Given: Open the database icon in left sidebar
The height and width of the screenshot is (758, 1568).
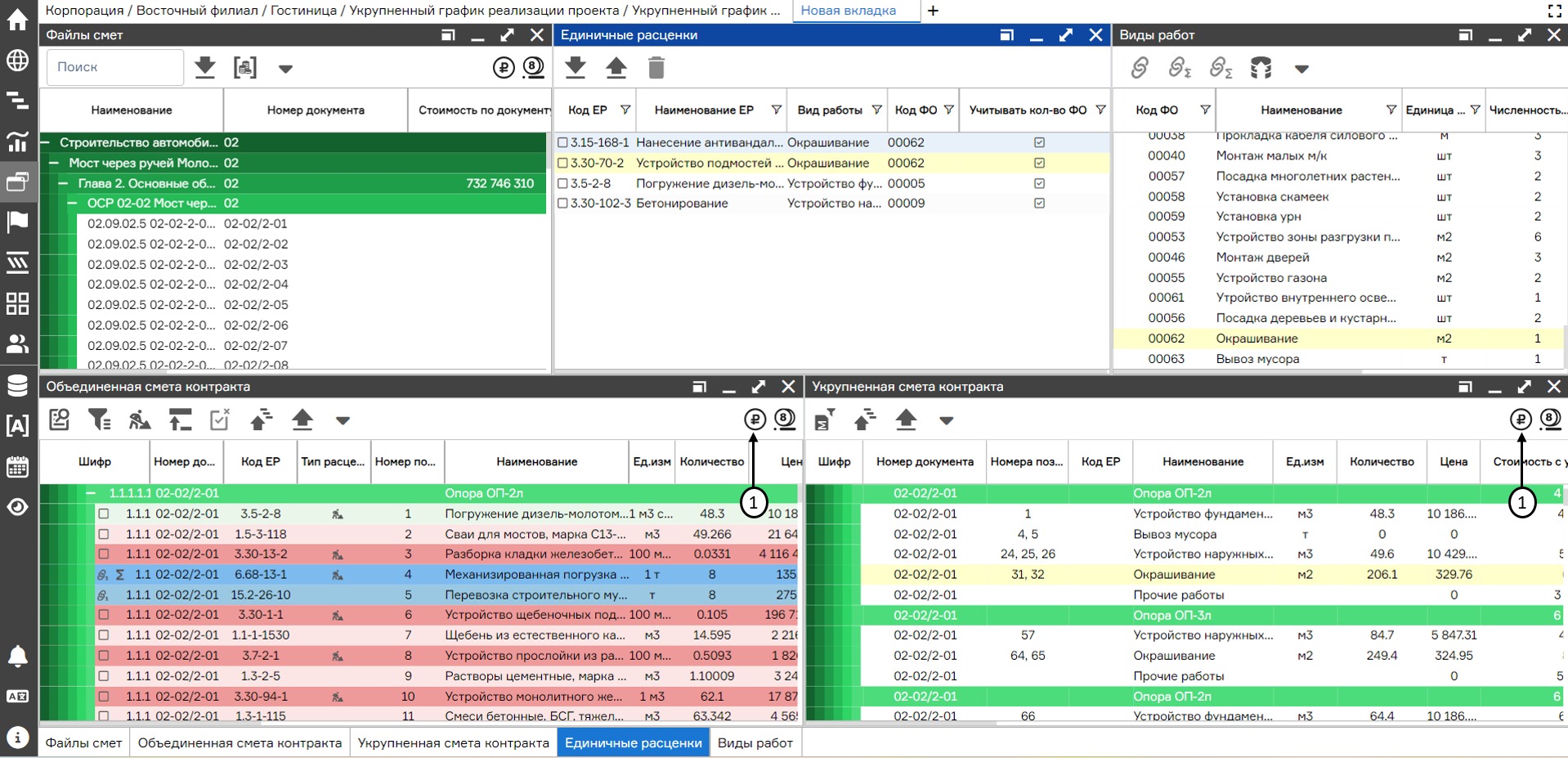Looking at the screenshot, I should click(x=17, y=385).
